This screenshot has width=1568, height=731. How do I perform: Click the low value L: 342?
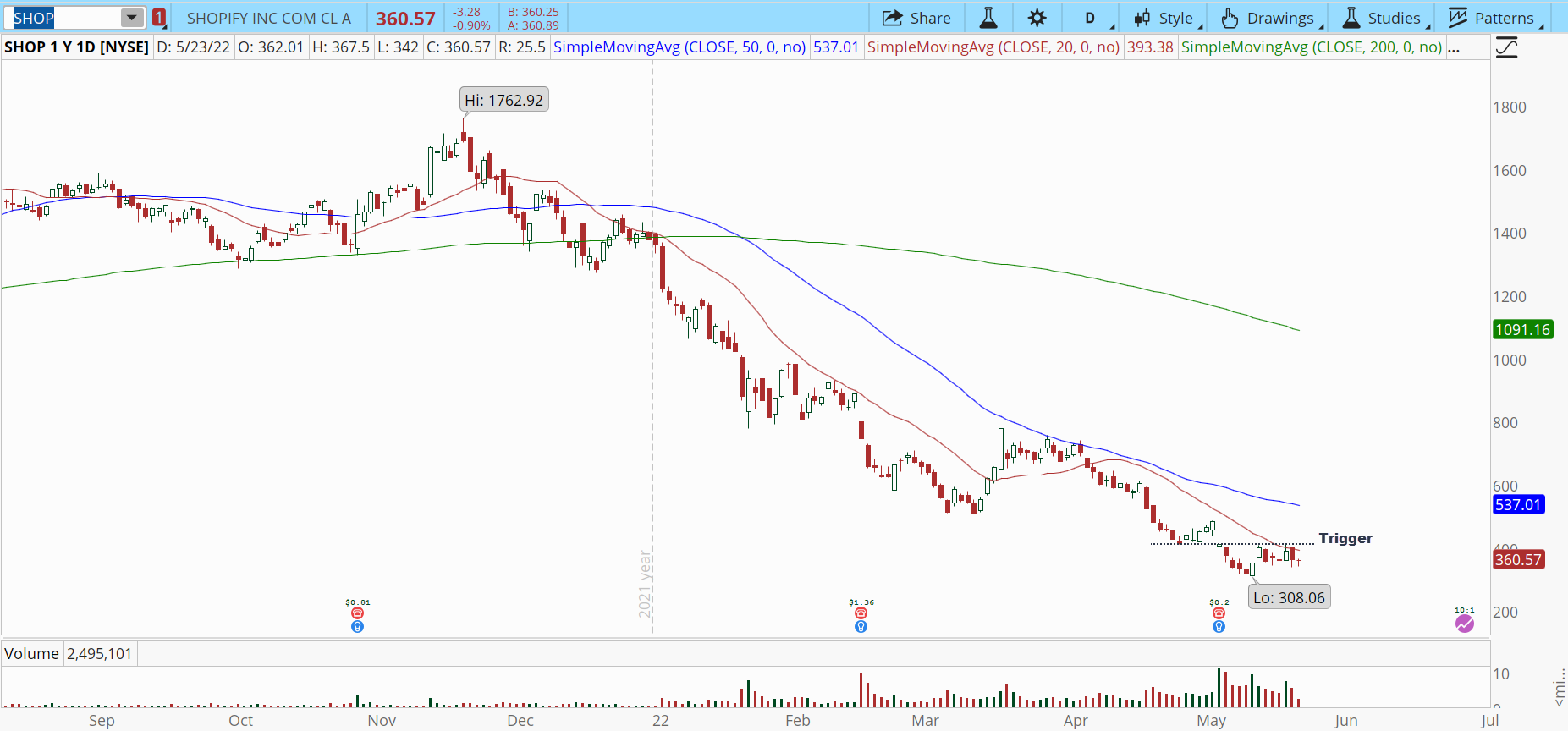(x=399, y=47)
